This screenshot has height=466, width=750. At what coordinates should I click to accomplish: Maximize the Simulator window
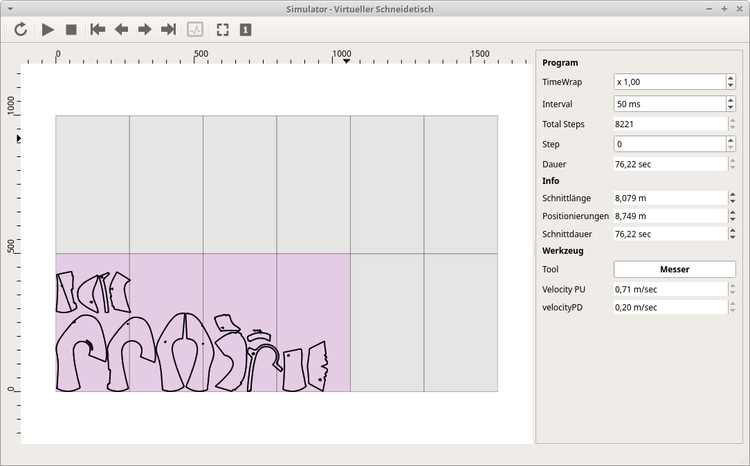click(x=724, y=9)
